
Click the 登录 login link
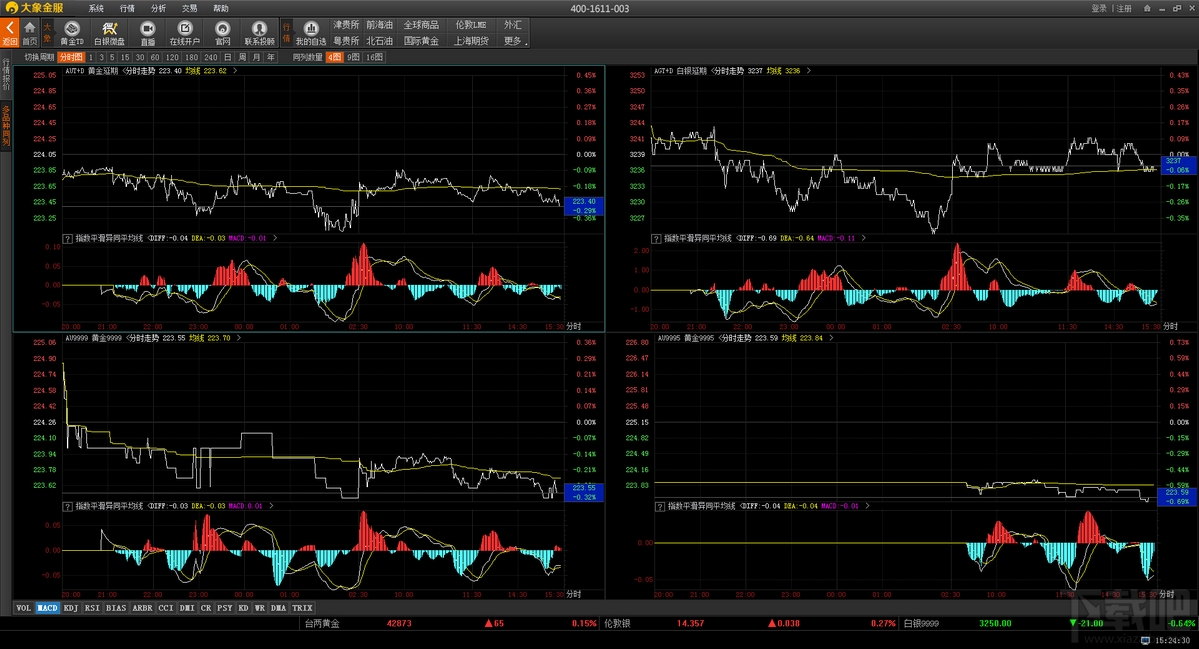click(1099, 8)
